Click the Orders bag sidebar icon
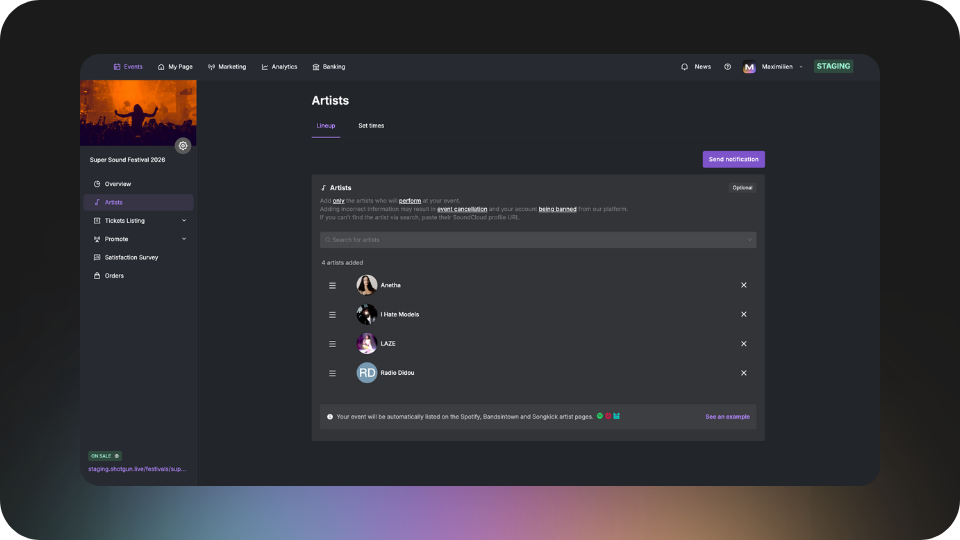The image size is (960, 540). [97, 276]
